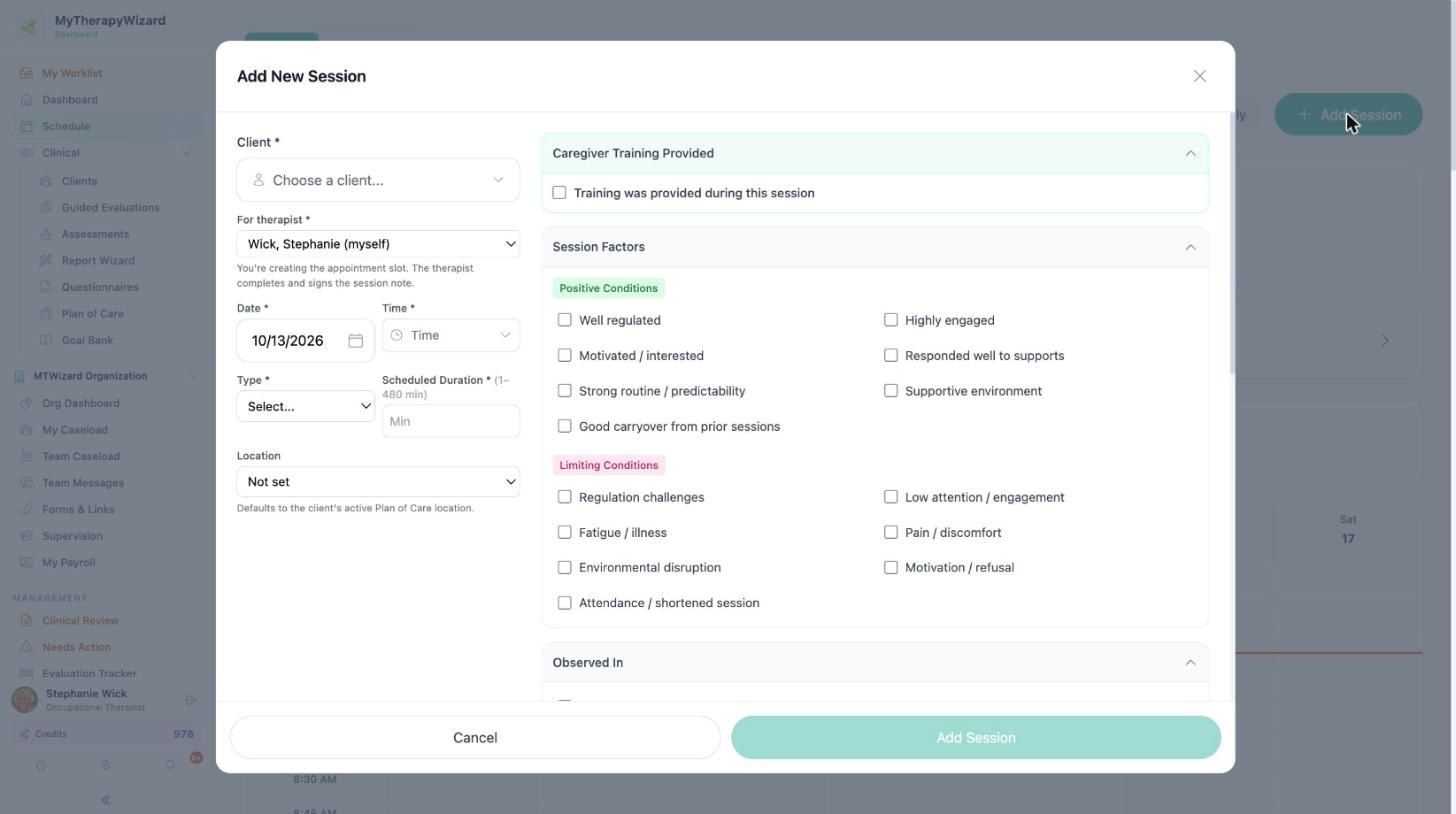Tick Pain / discomfort checkbox
1456x814 pixels.
(x=891, y=532)
